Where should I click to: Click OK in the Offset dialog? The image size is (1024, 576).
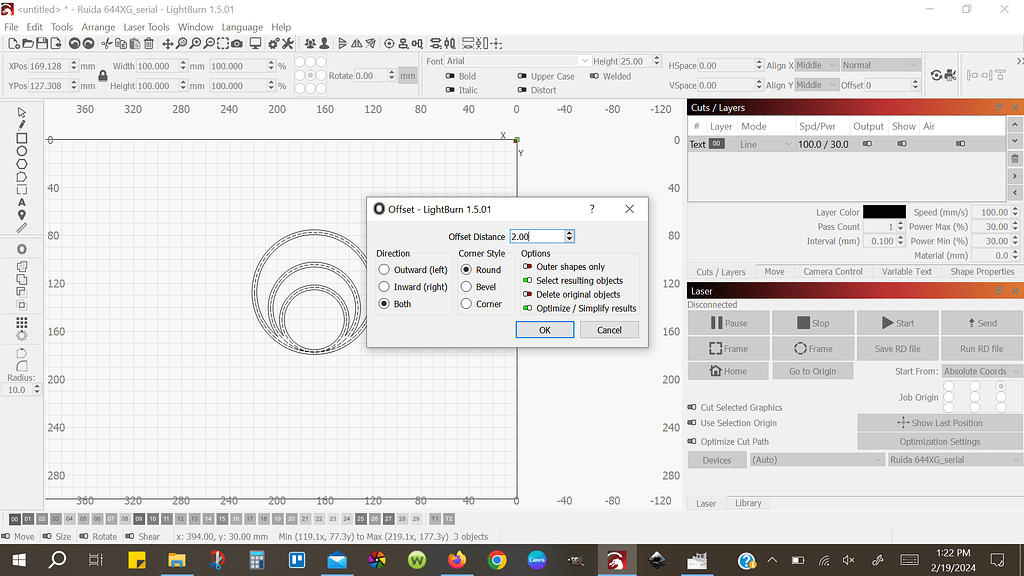coord(545,329)
